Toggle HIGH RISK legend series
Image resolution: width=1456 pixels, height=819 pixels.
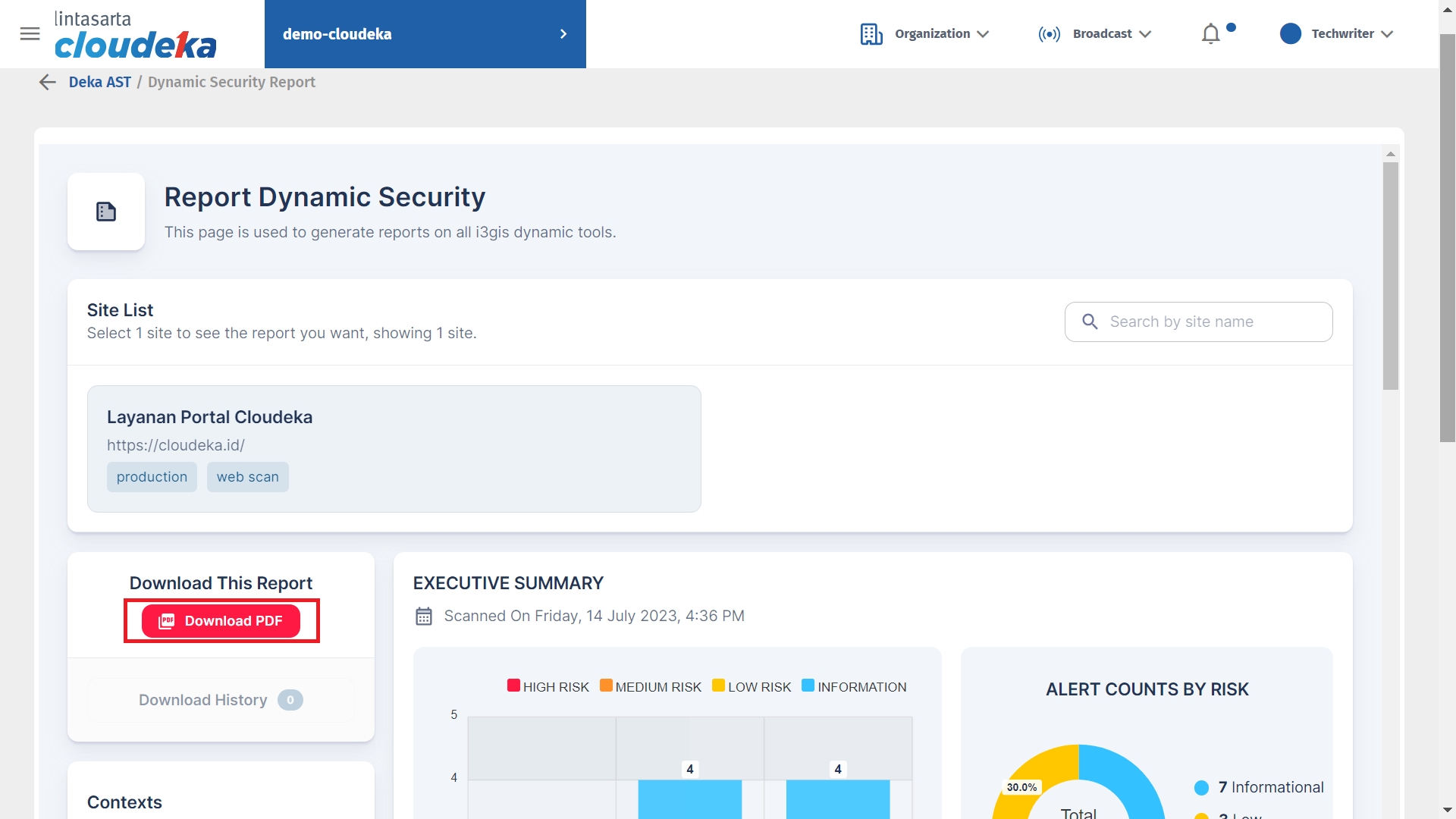(548, 686)
